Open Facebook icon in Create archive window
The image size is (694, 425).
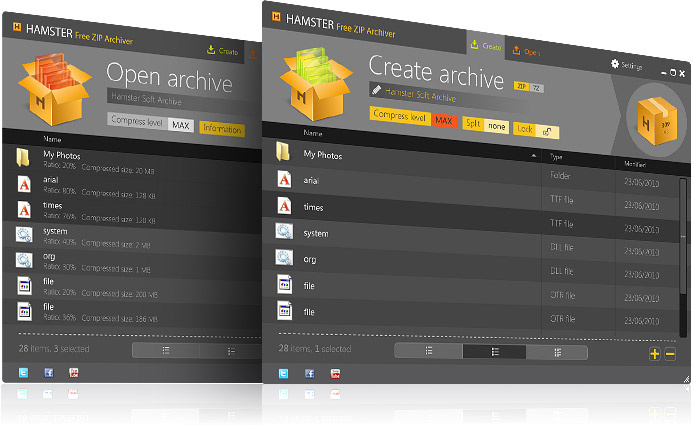click(x=309, y=373)
